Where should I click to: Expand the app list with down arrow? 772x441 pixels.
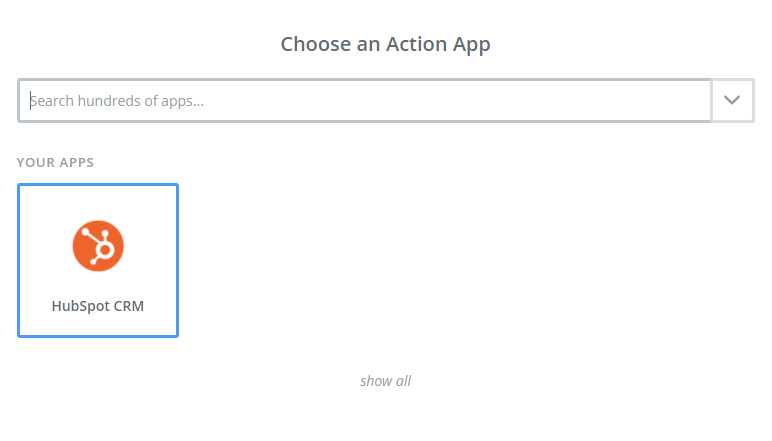coord(732,100)
